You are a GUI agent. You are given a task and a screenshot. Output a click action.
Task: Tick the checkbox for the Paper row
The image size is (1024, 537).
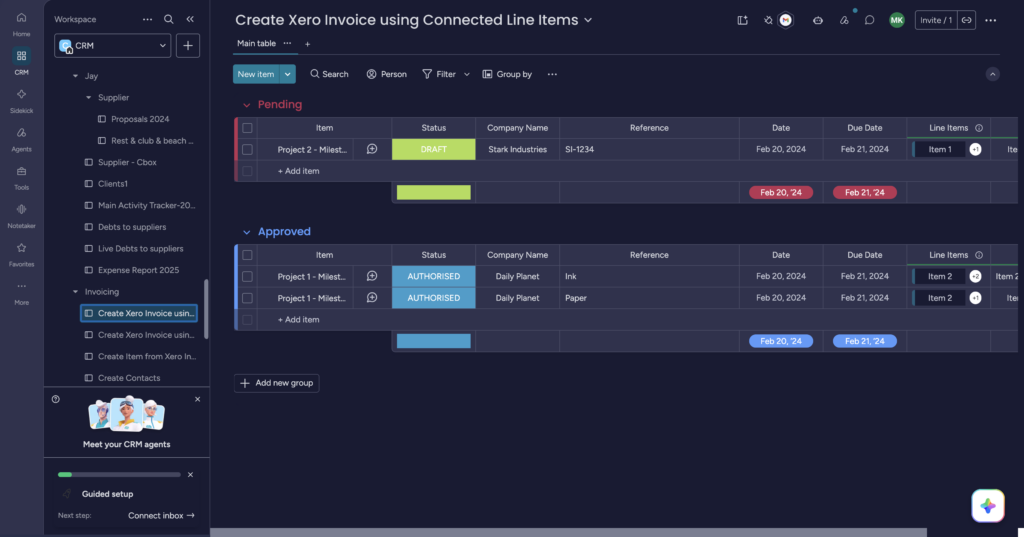click(x=248, y=298)
